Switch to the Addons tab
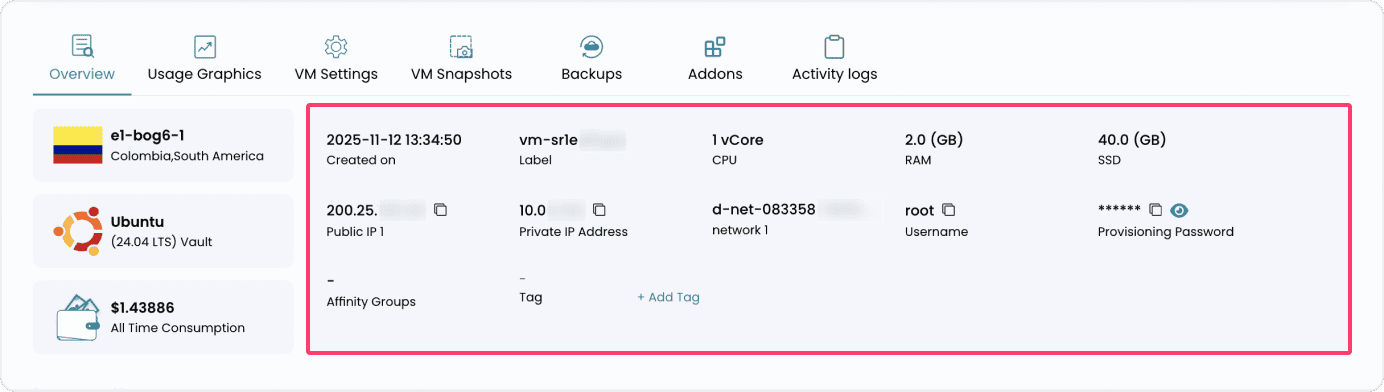Image resolution: width=1384 pixels, height=392 pixels. [x=715, y=60]
